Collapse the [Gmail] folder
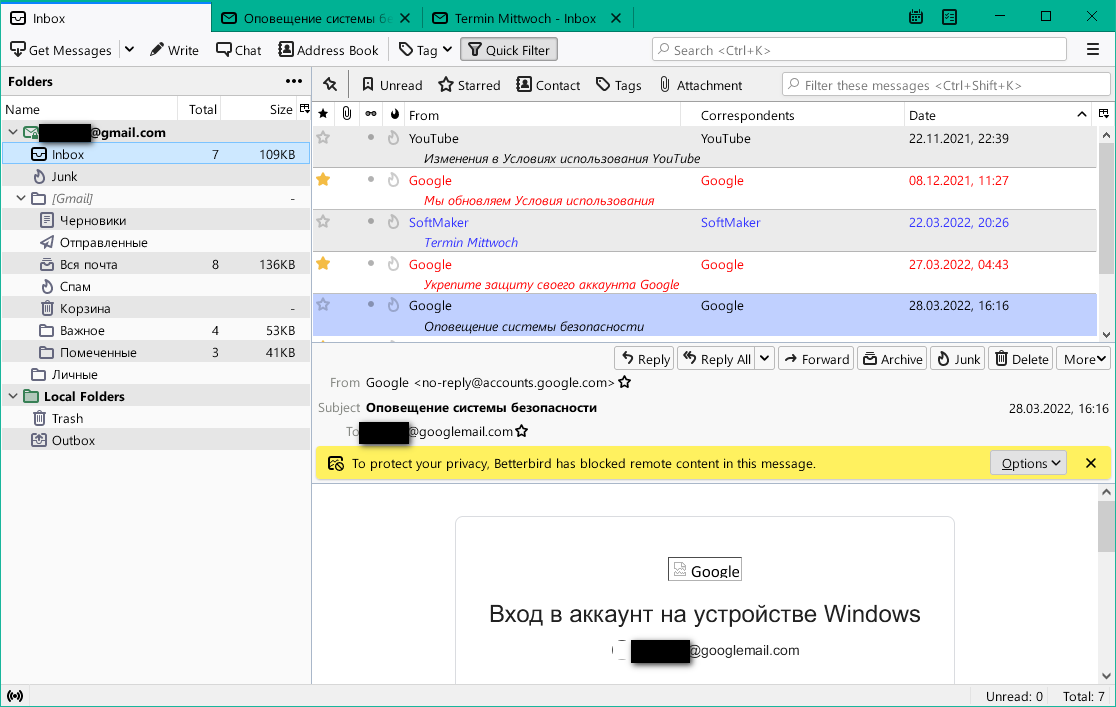The image size is (1116, 707). pyautogui.click(x=21, y=199)
